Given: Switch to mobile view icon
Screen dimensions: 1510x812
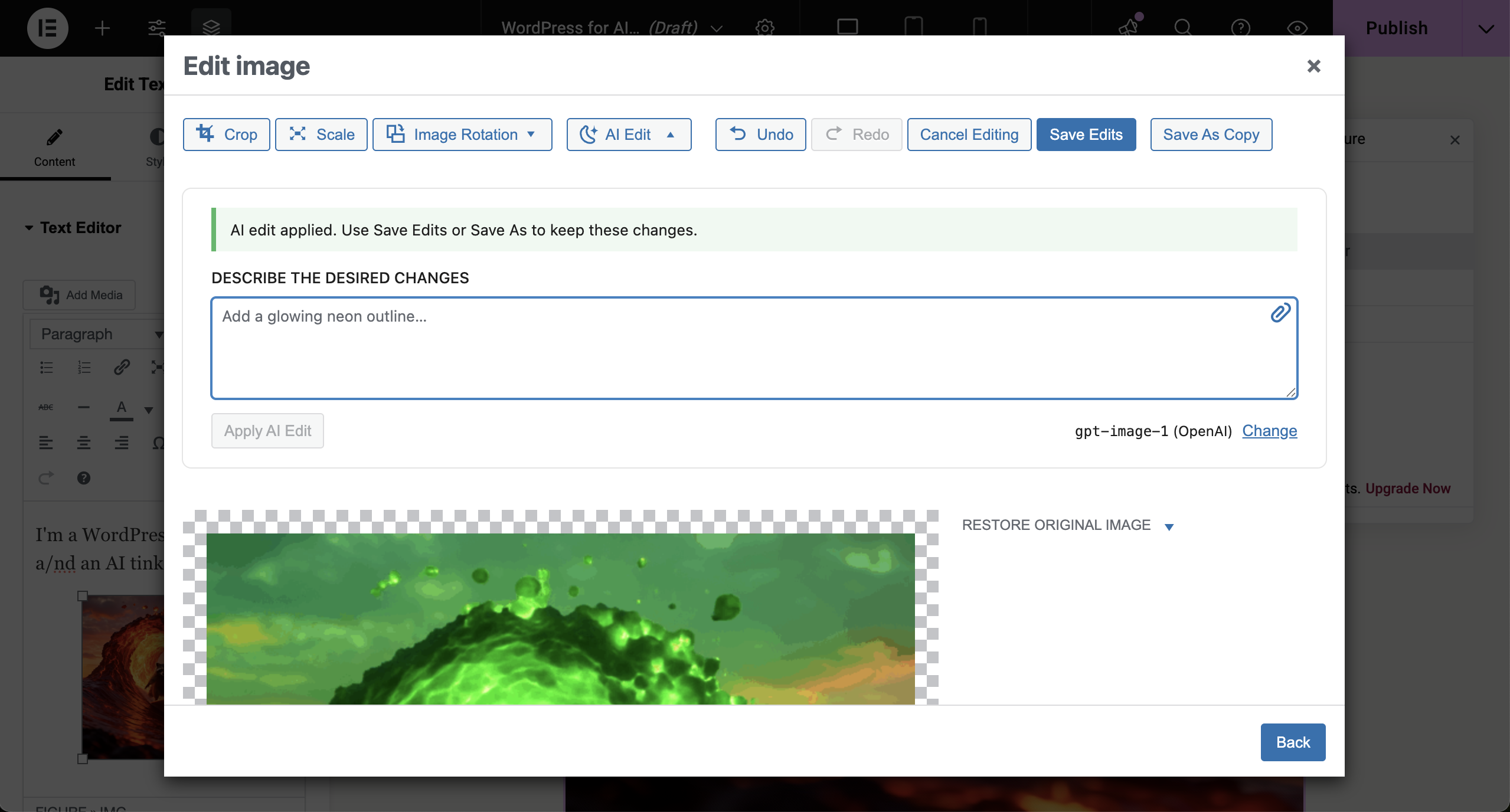Looking at the screenshot, I should [979, 27].
